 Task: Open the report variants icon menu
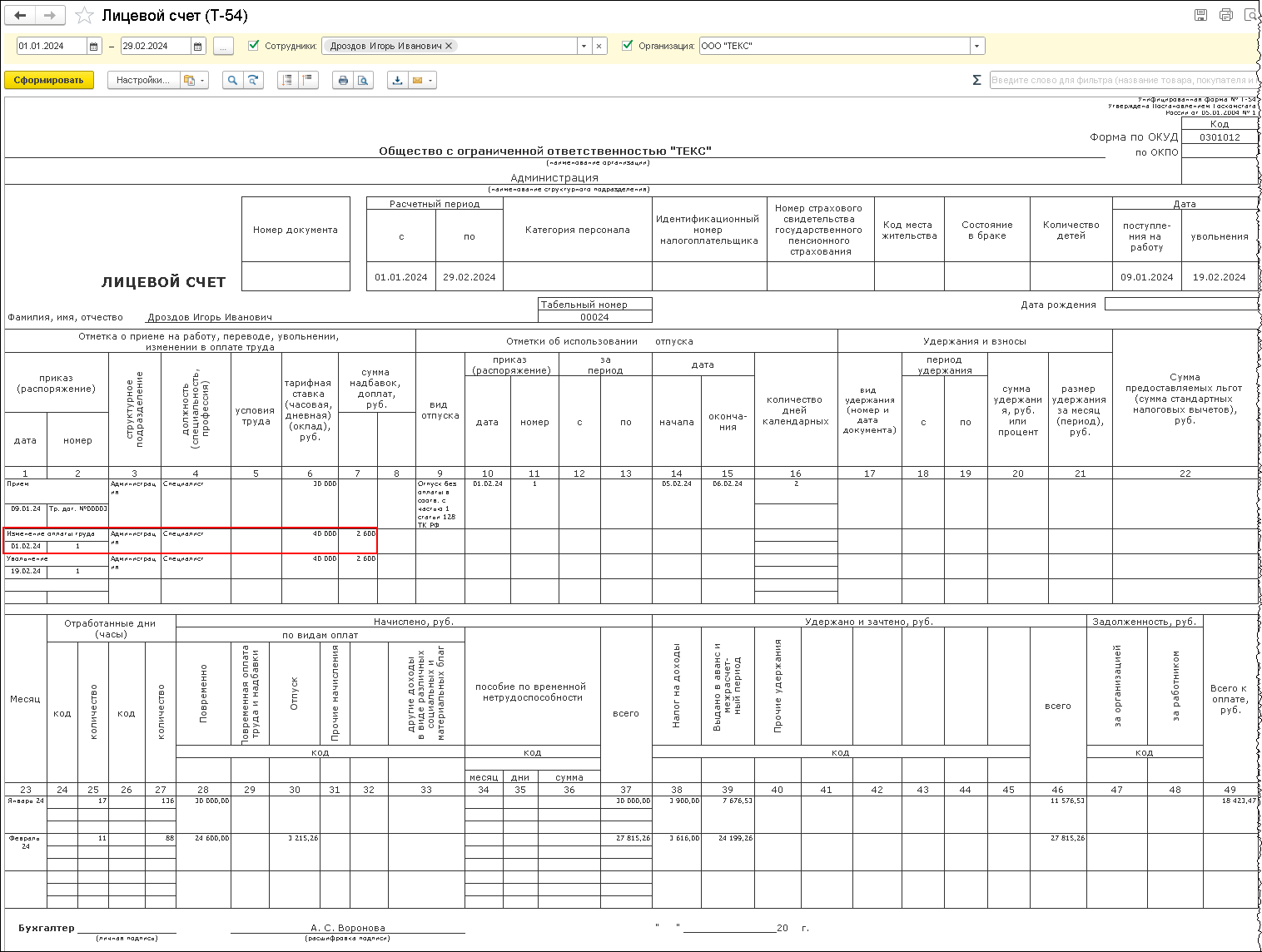189,80
